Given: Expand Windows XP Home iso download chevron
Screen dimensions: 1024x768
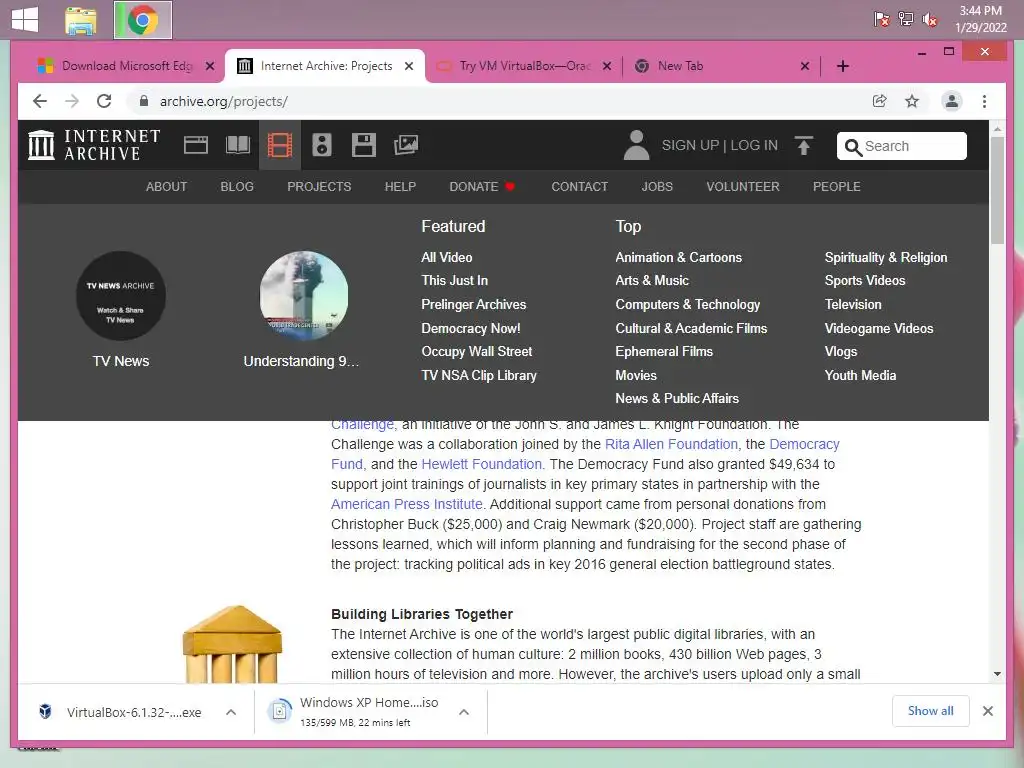Looking at the screenshot, I should tap(464, 712).
